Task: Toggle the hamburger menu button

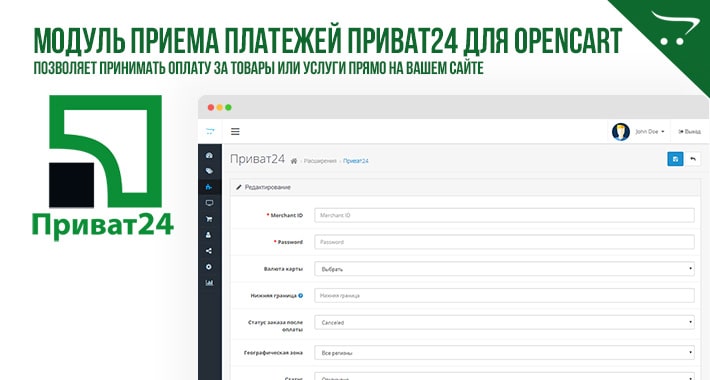Action: click(x=235, y=132)
